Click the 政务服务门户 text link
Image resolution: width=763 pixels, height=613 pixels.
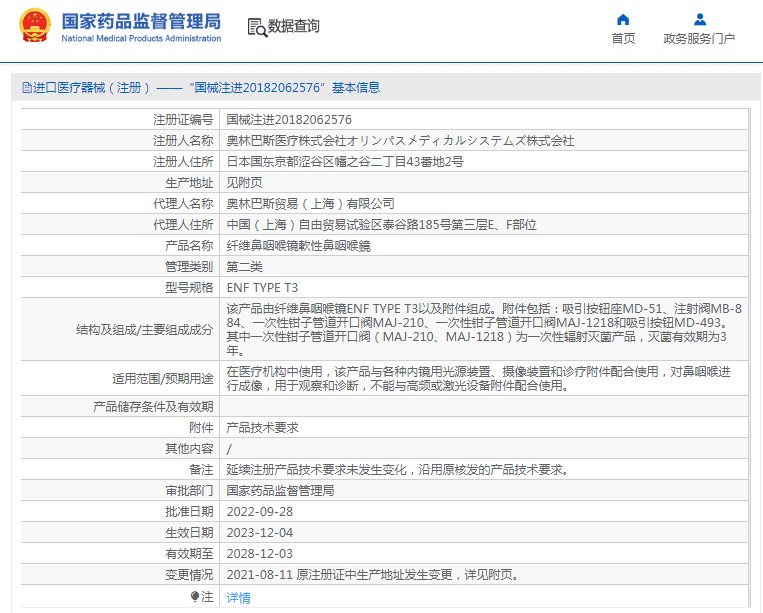699,38
